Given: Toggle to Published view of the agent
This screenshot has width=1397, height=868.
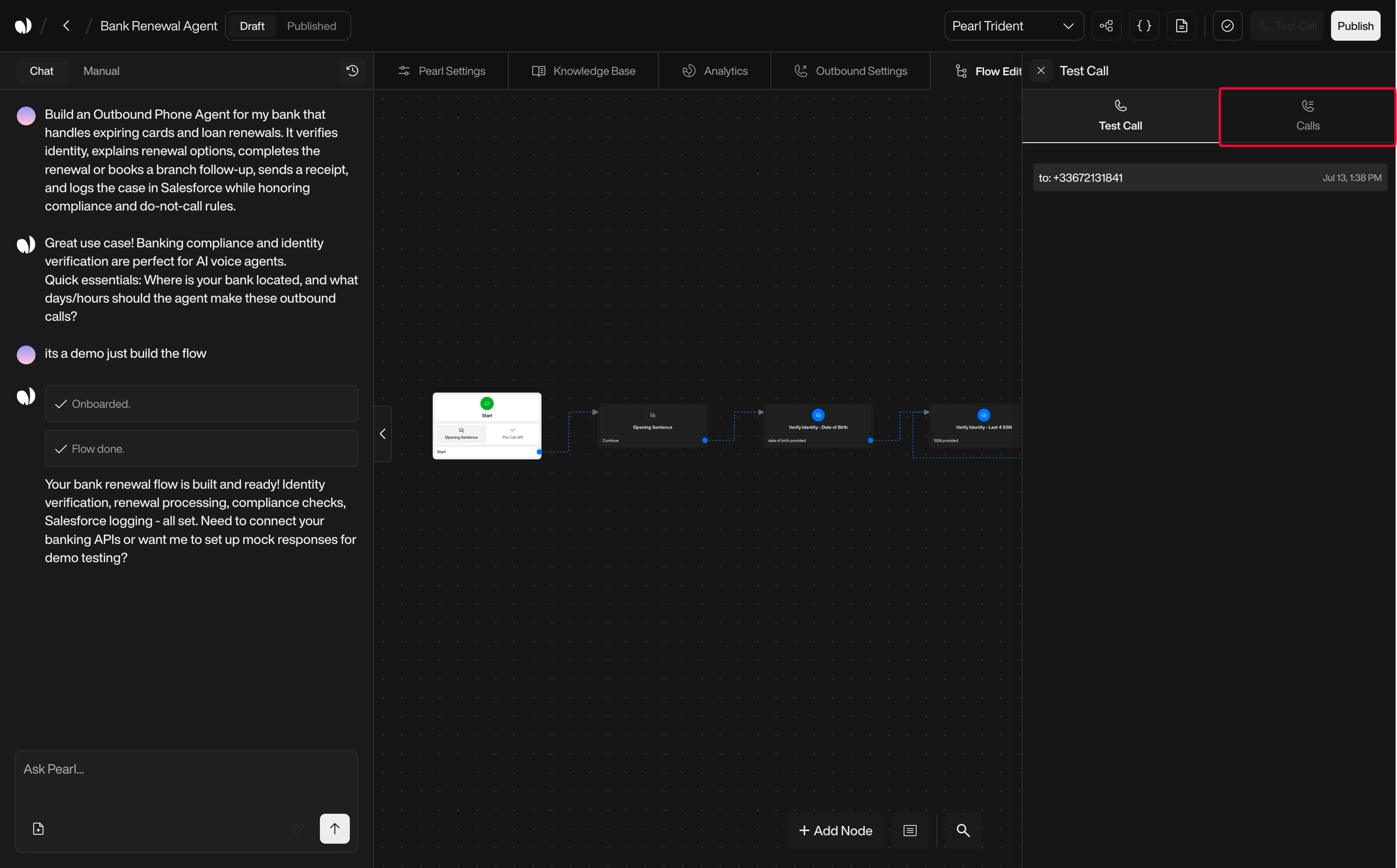Looking at the screenshot, I should pos(311,25).
